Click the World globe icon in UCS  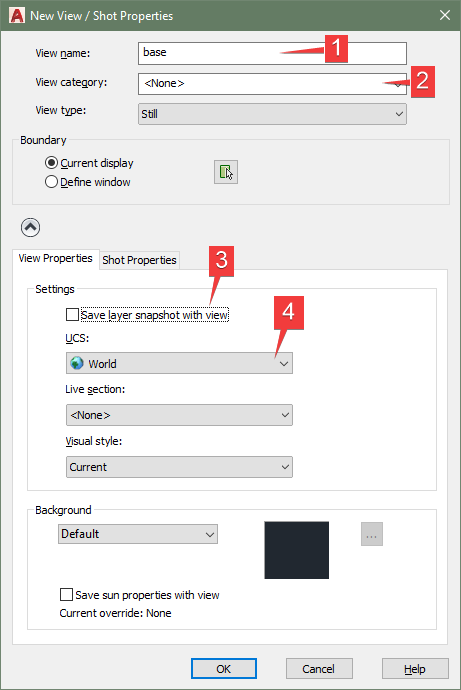(77, 363)
